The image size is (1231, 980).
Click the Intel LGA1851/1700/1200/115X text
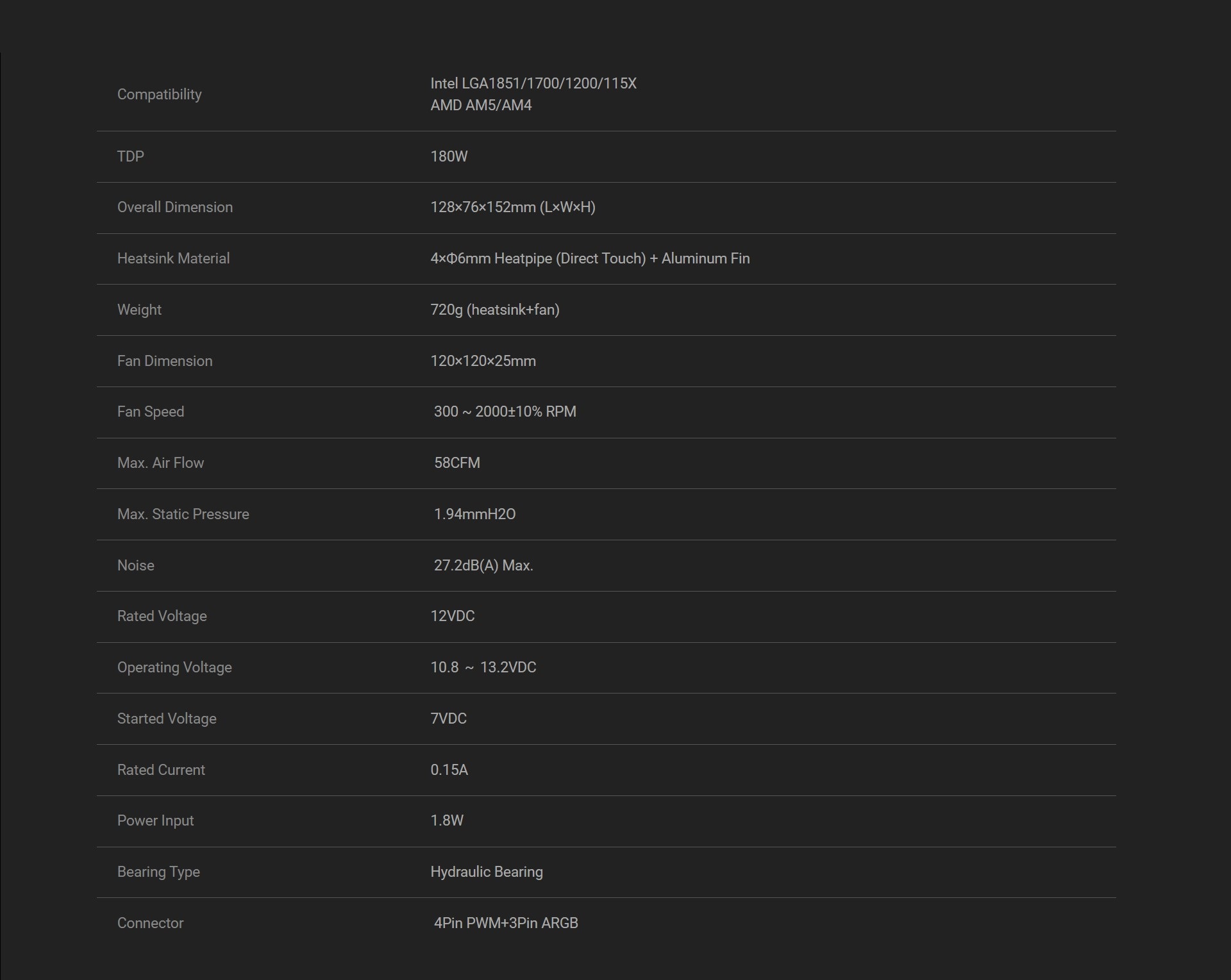coord(533,83)
